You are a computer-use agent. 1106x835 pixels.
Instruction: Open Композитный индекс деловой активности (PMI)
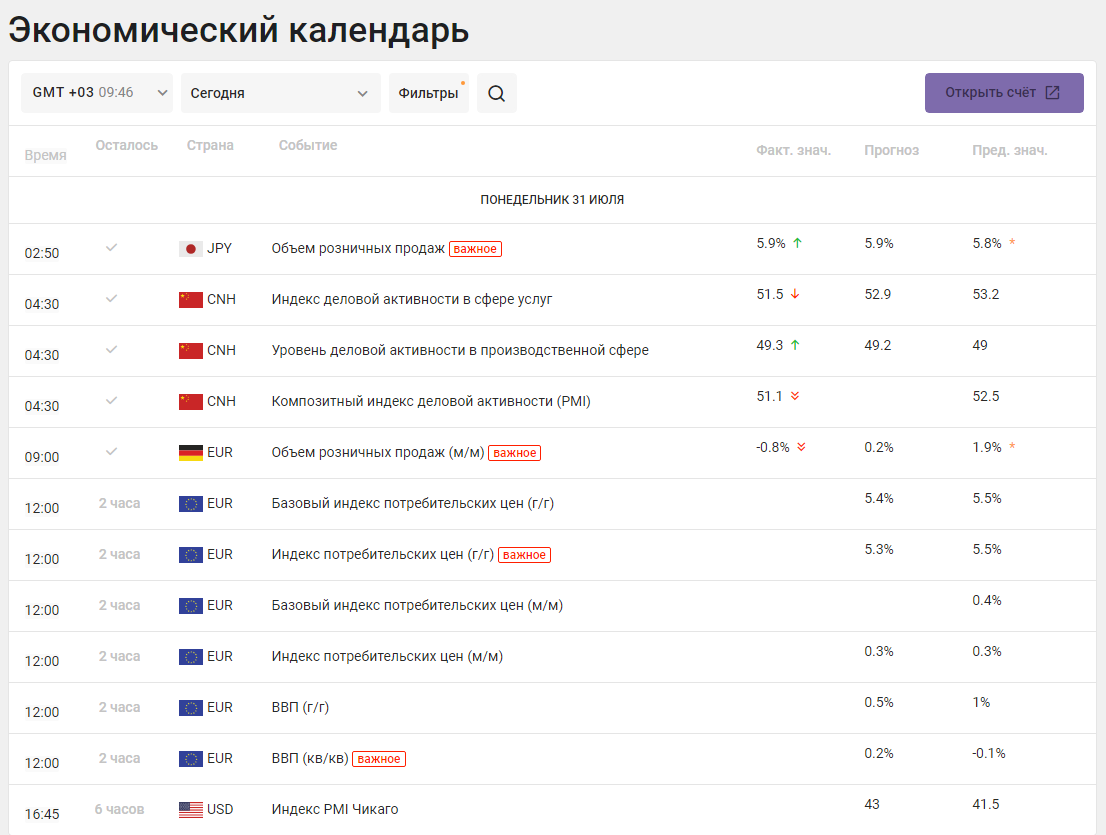click(431, 401)
